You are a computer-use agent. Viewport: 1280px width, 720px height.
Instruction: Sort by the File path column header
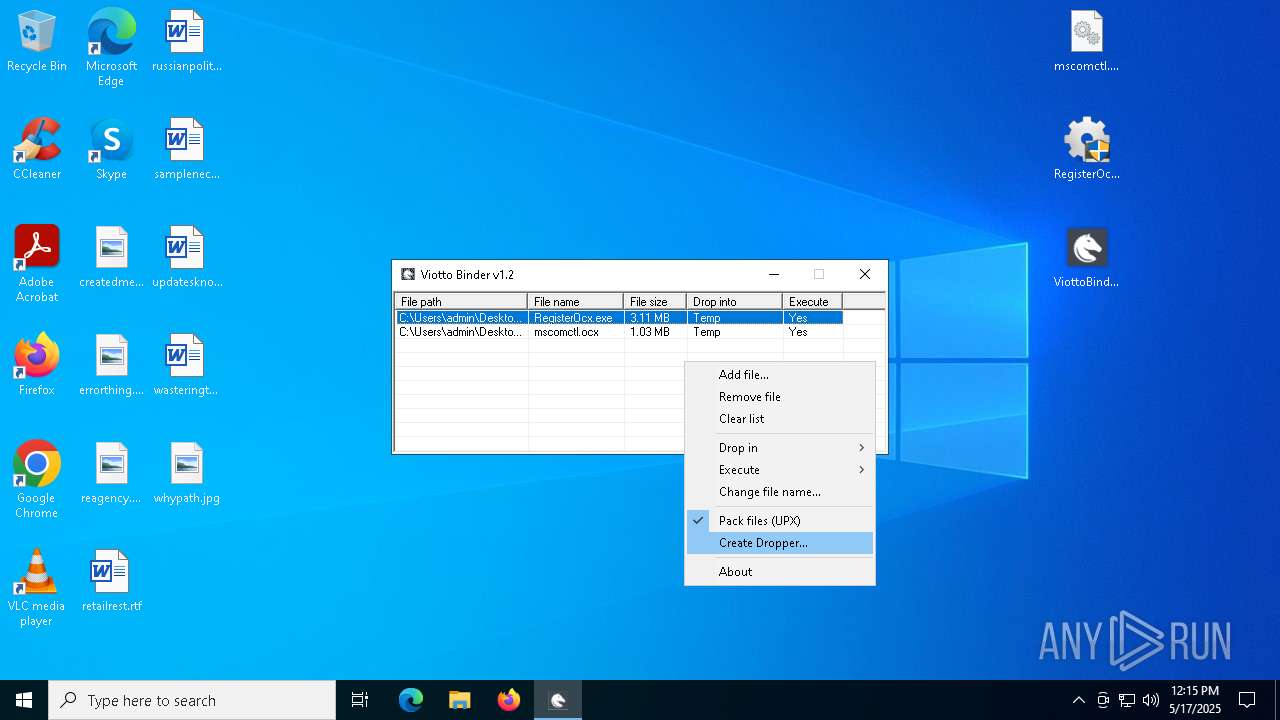(461, 301)
